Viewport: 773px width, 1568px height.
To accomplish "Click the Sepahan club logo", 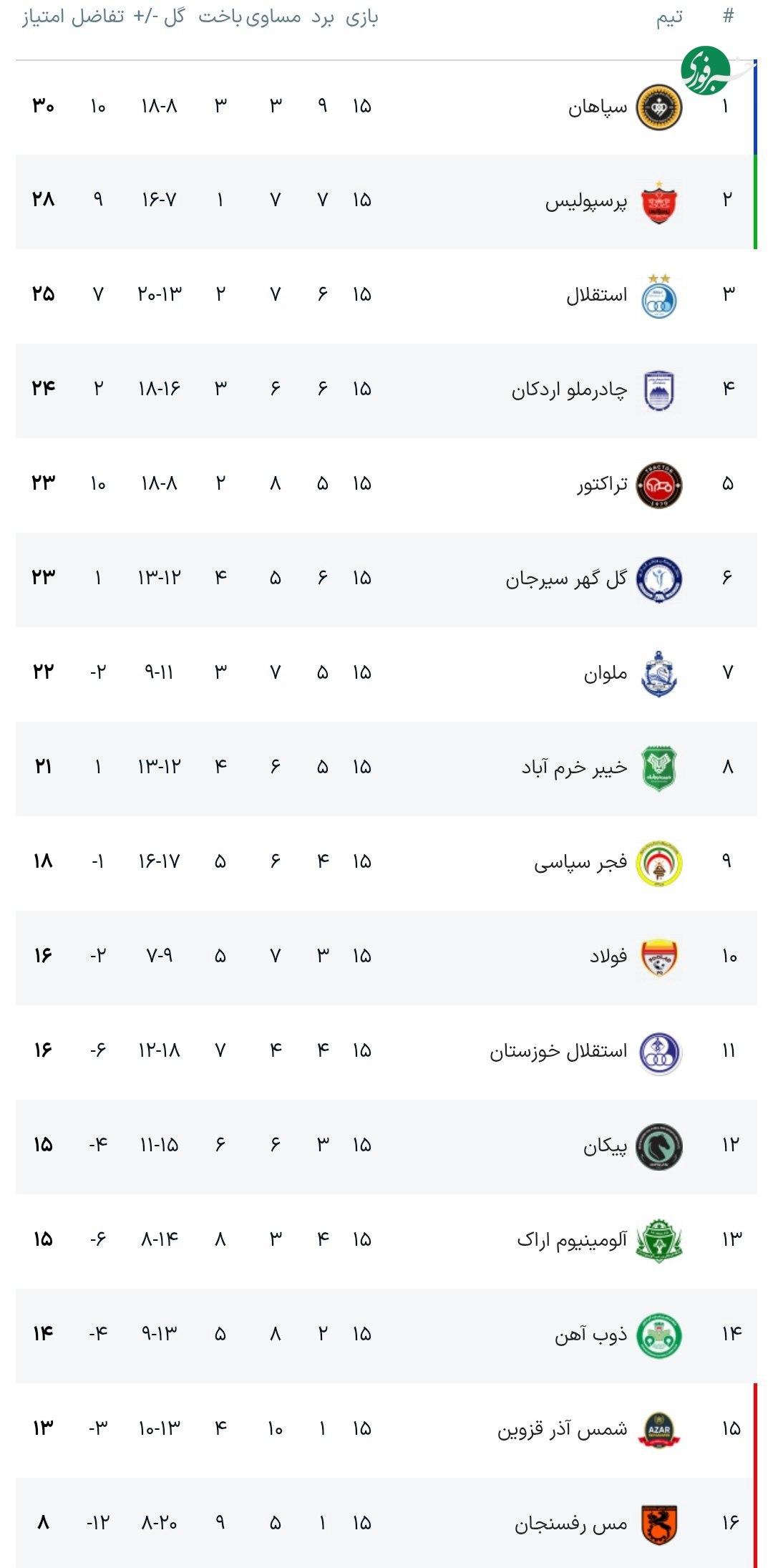I will [658, 107].
